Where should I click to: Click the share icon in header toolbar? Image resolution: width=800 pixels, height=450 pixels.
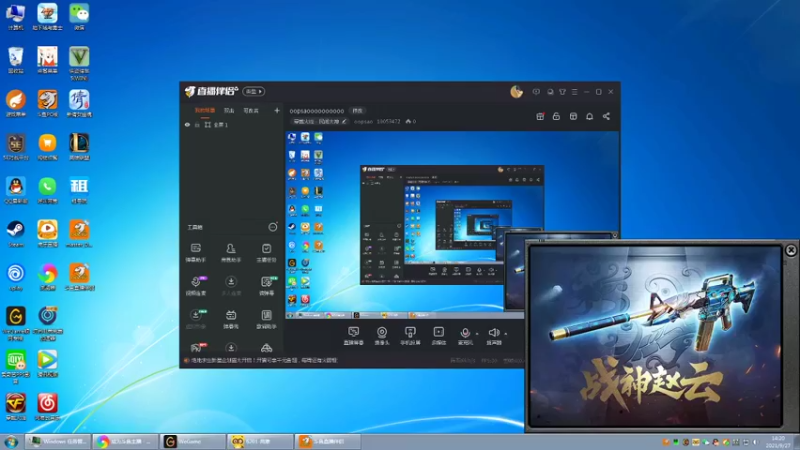(x=606, y=116)
